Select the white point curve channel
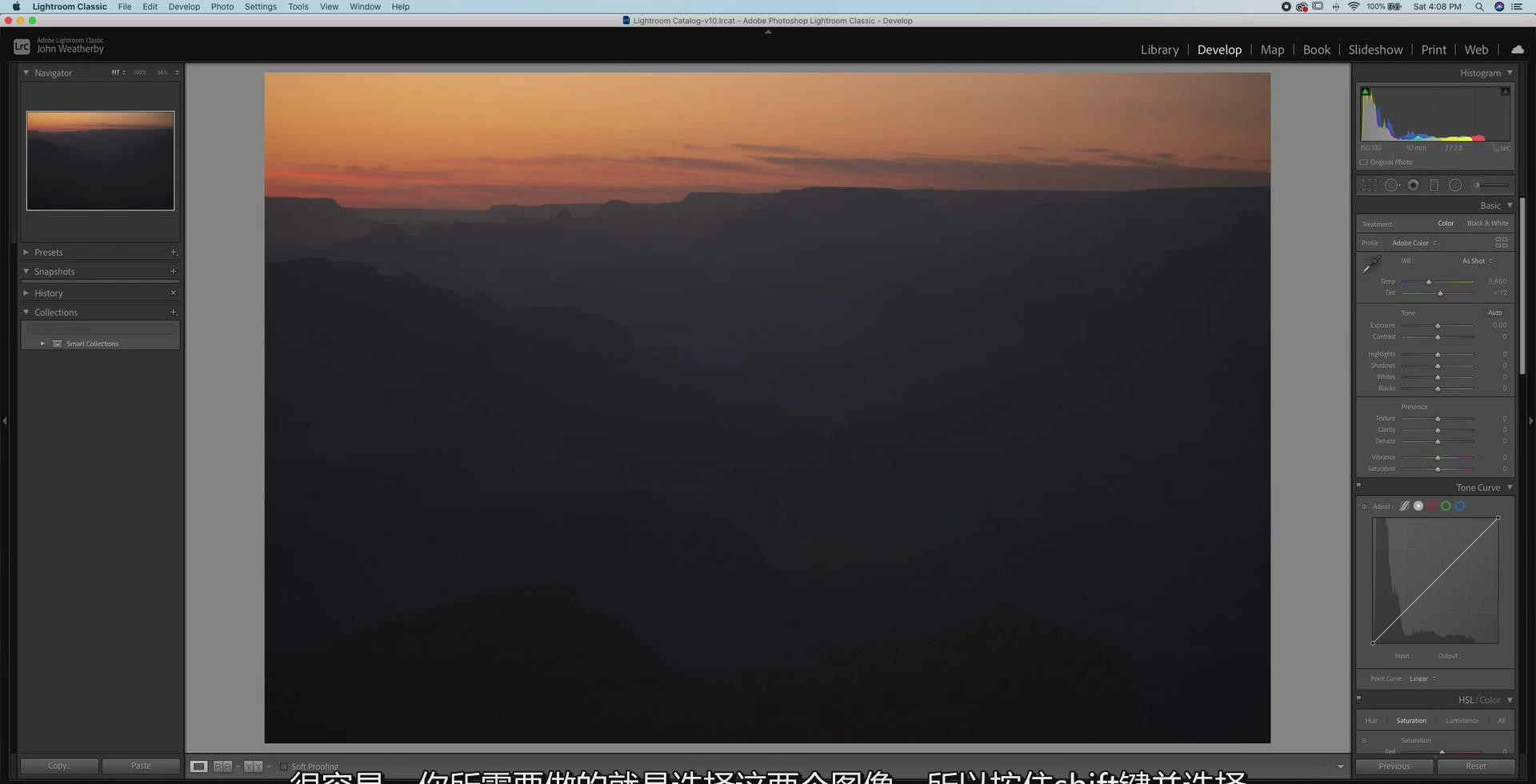Screen dimensions: 1536x784 pos(1418,506)
